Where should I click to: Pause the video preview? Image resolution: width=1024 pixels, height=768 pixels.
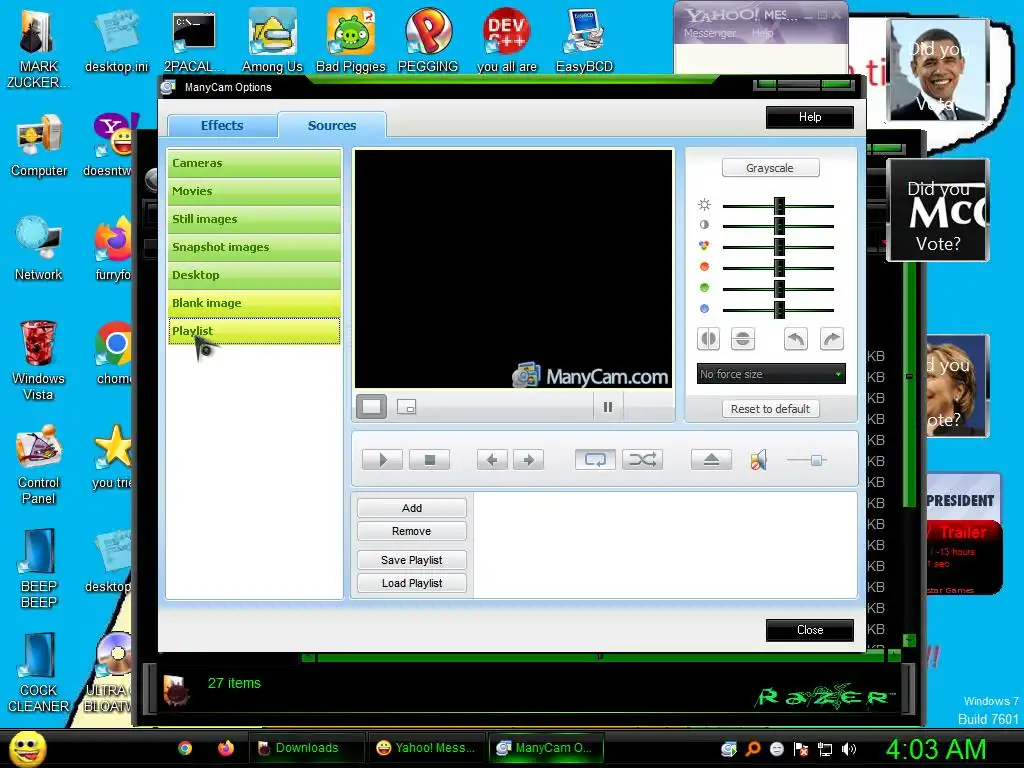pos(608,408)
